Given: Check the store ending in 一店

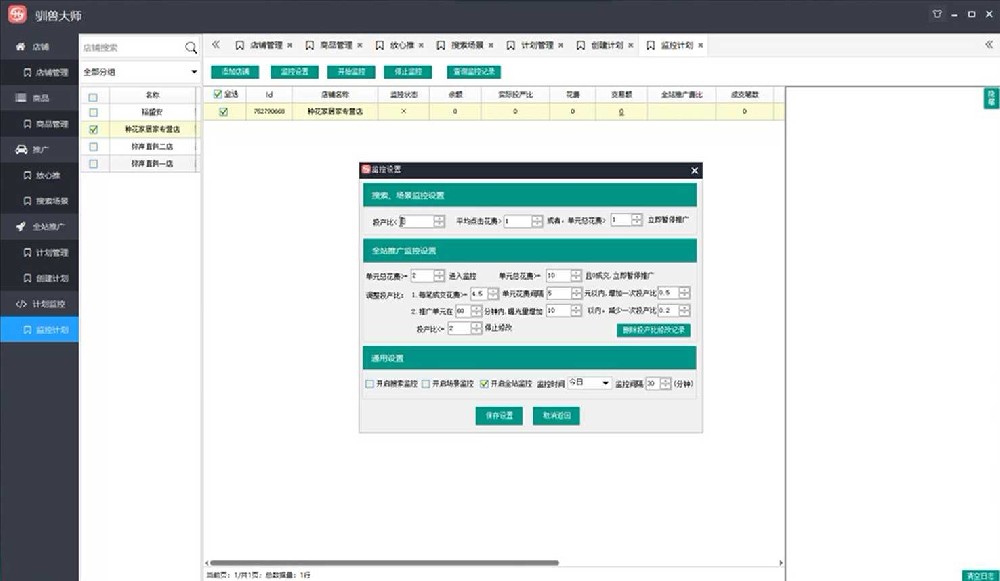Looking at the screenshot, I should [x=93, y=164].
